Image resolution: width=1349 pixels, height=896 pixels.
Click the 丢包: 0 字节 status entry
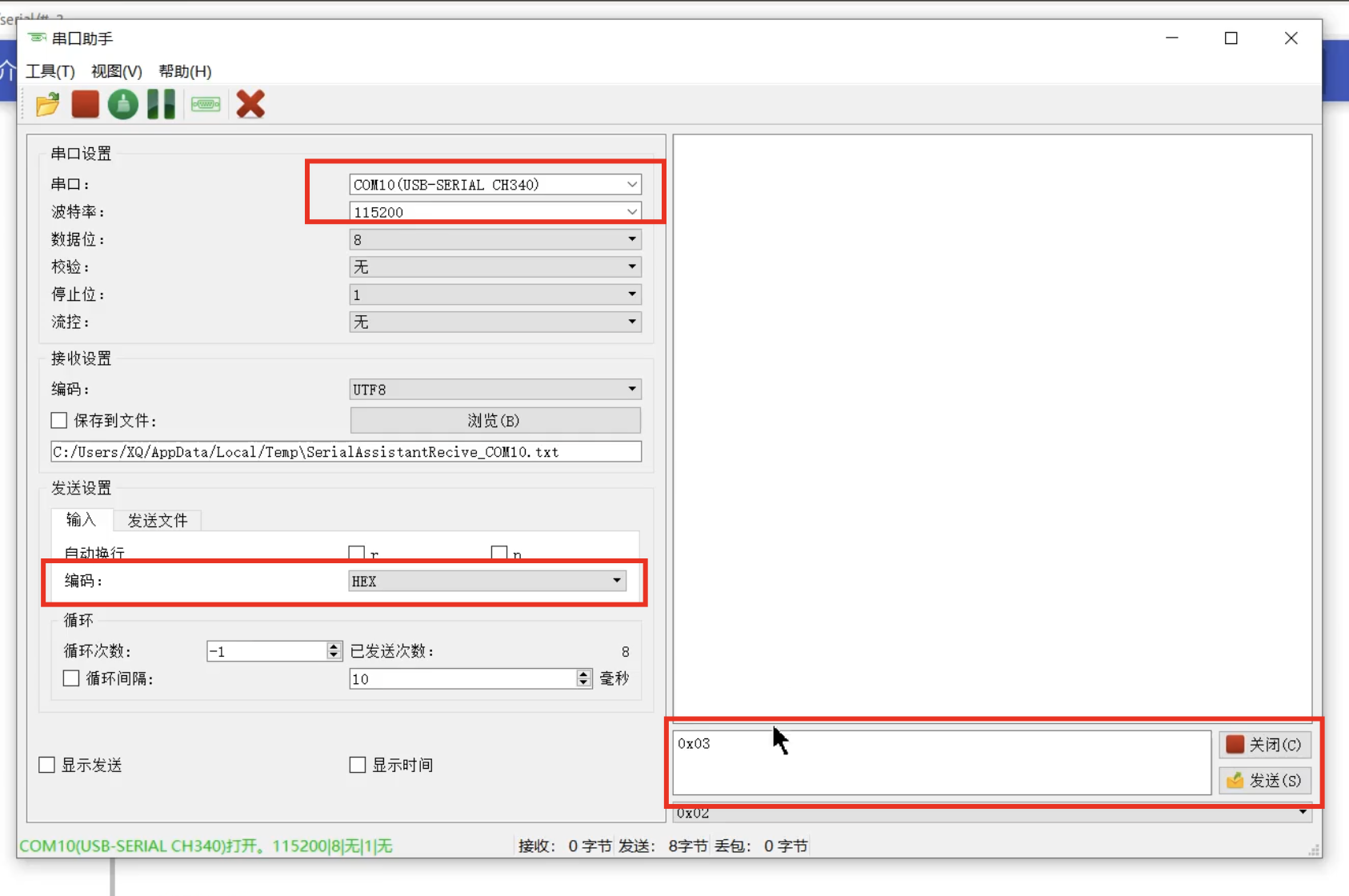click(x=762, y=846)
